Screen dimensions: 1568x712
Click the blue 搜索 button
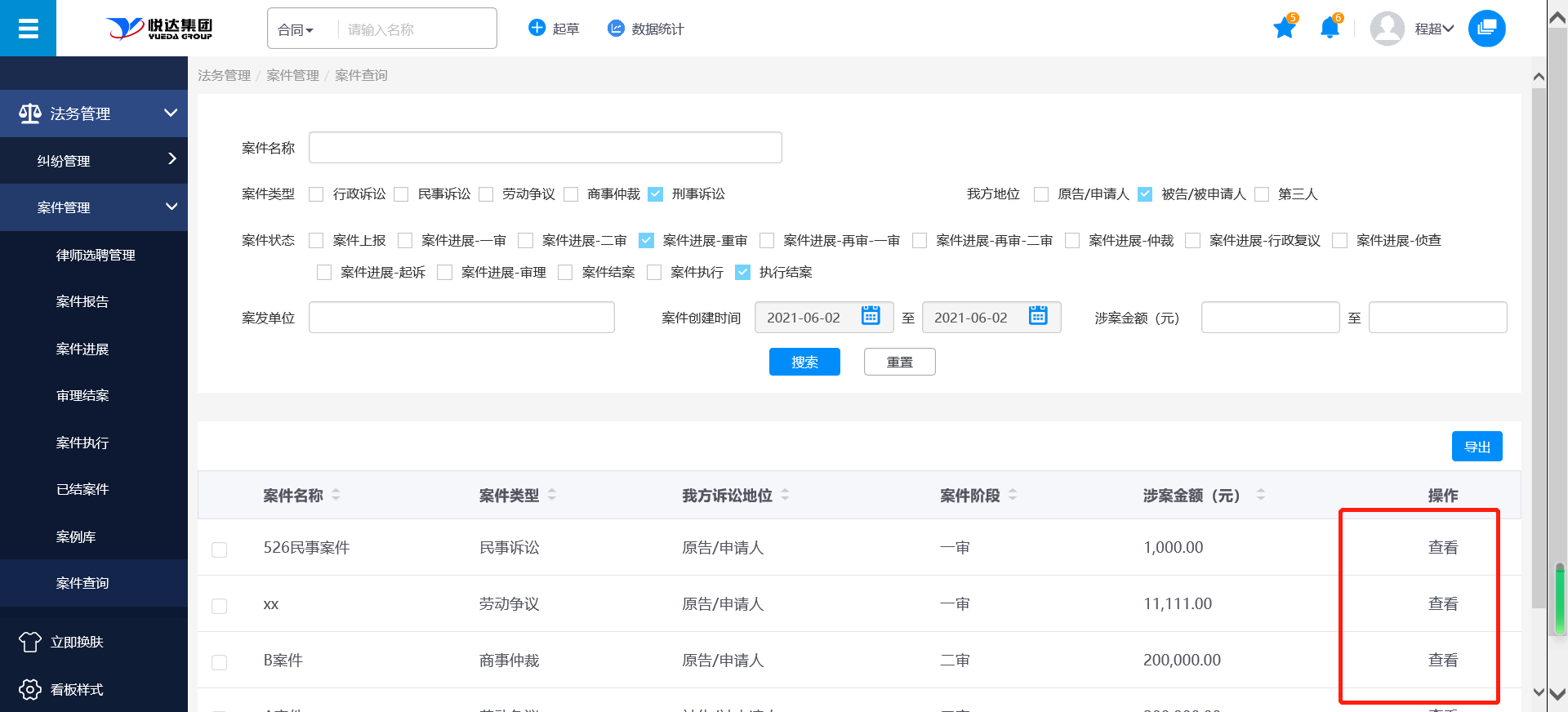click(804, 362)
